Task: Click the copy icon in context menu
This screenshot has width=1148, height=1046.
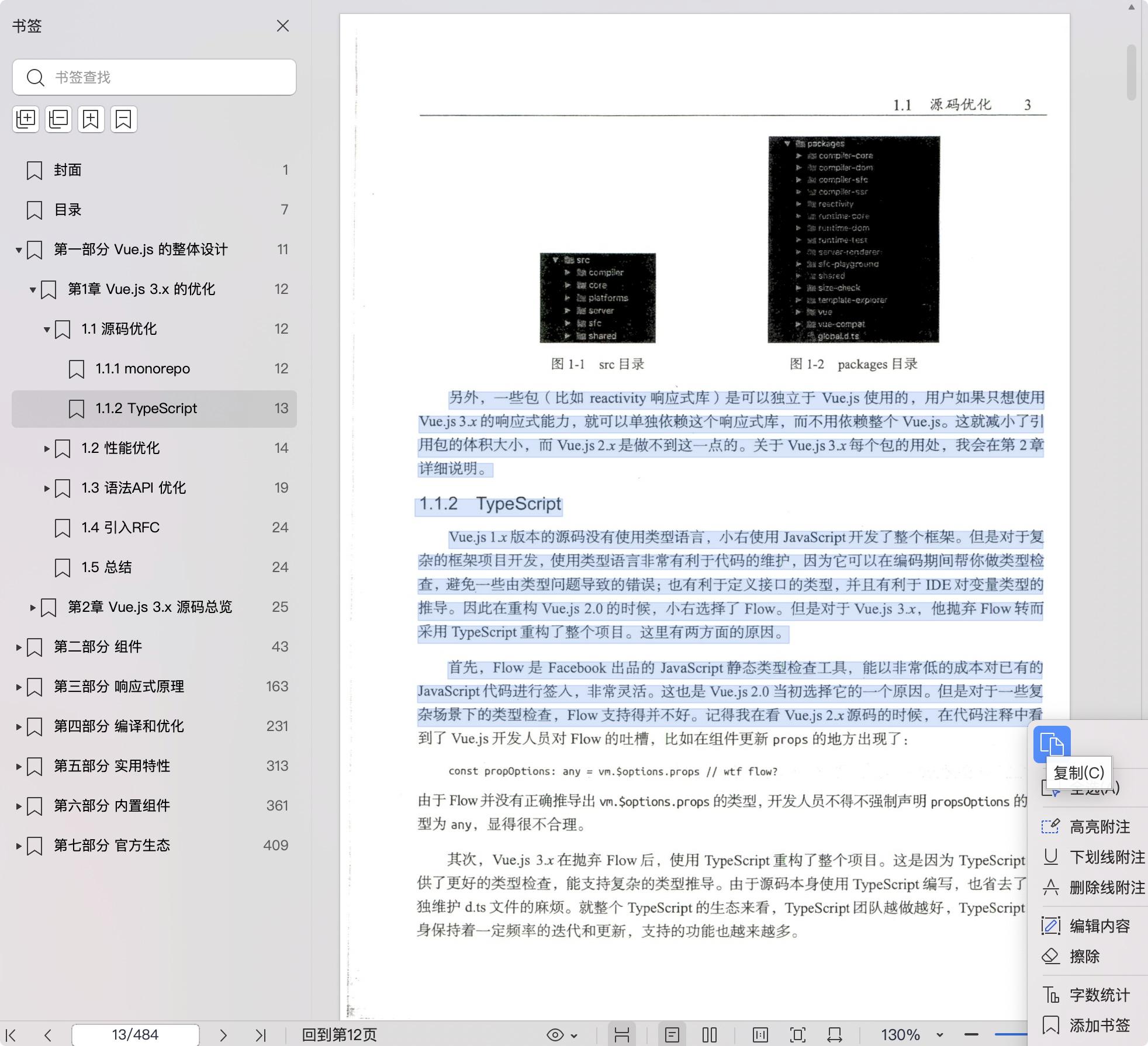Action: 1052,744
